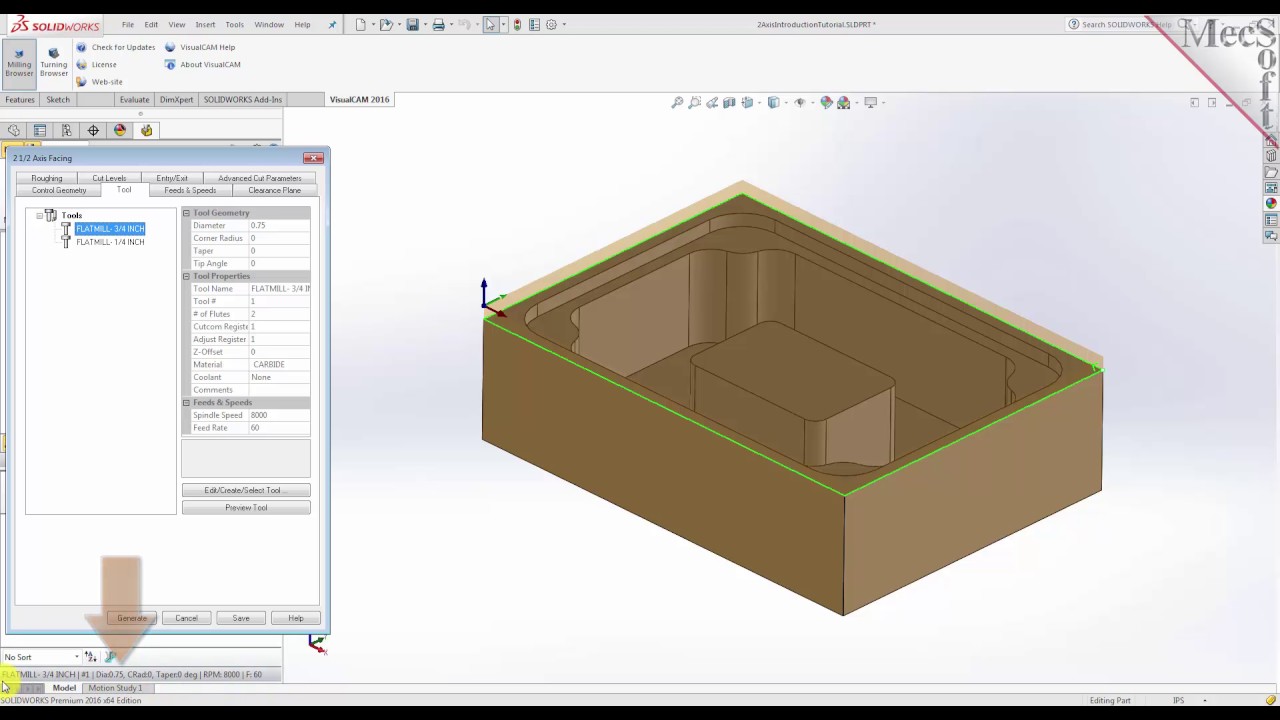Click the Spindle Speed value 8000
Viewport: 1280px width, 720px height.
click(x=279, y=415)
